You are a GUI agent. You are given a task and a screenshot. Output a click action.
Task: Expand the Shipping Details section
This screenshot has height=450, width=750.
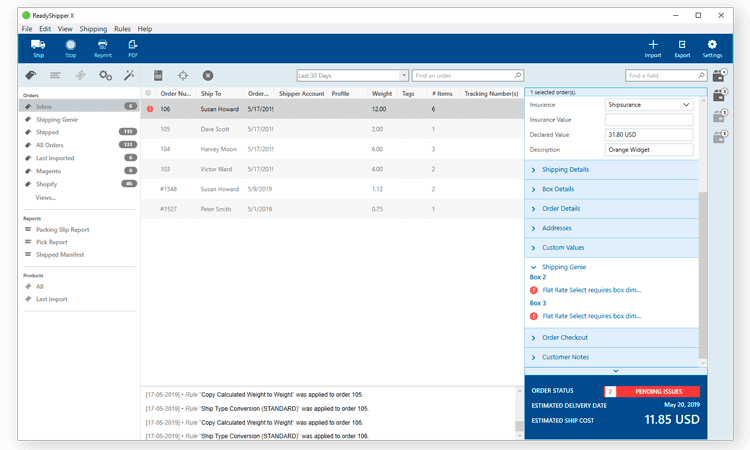[x=612, y=170]
